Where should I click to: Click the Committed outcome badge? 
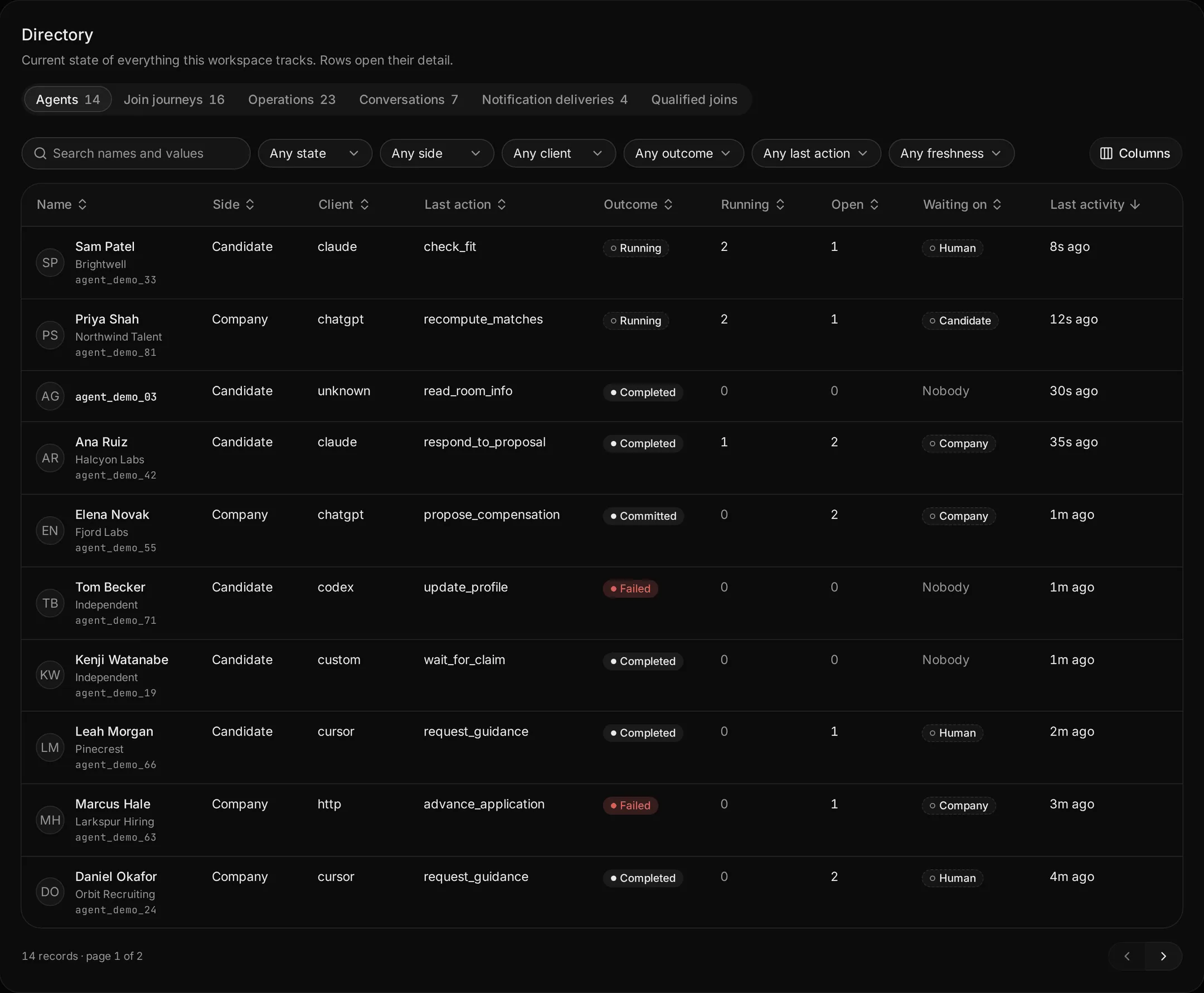click(643, 516)
